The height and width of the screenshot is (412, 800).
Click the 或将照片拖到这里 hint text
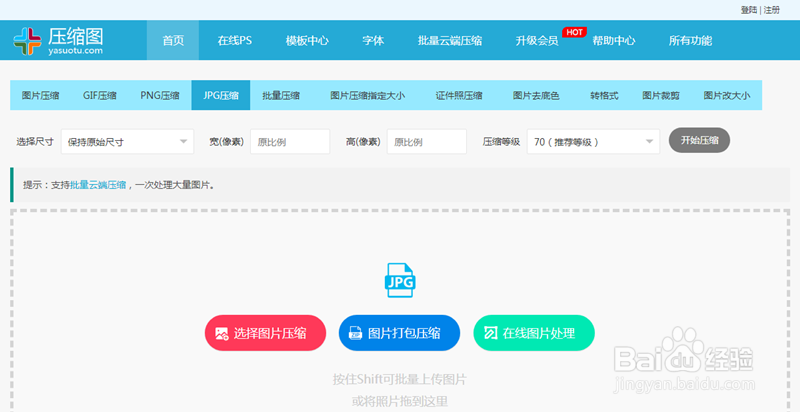399,401
